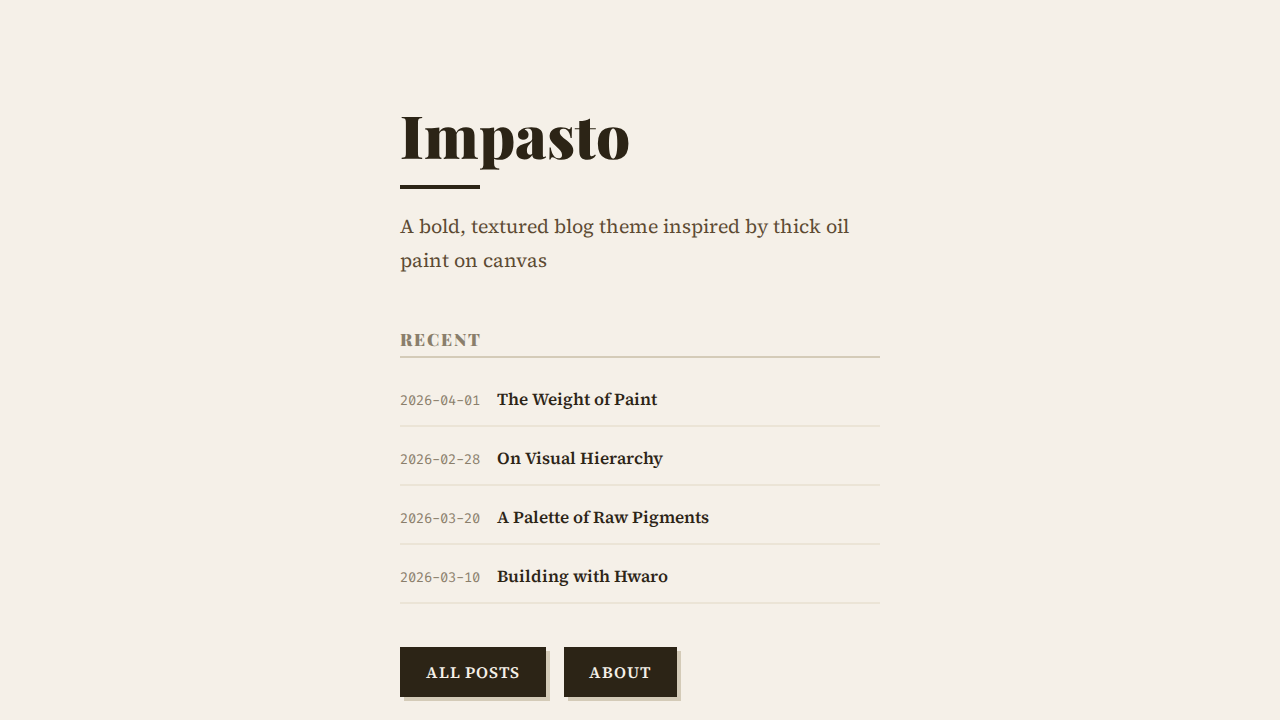Click the date 2026-04-01
Viewport: 1280px width, 720px height.
point(440,399)
